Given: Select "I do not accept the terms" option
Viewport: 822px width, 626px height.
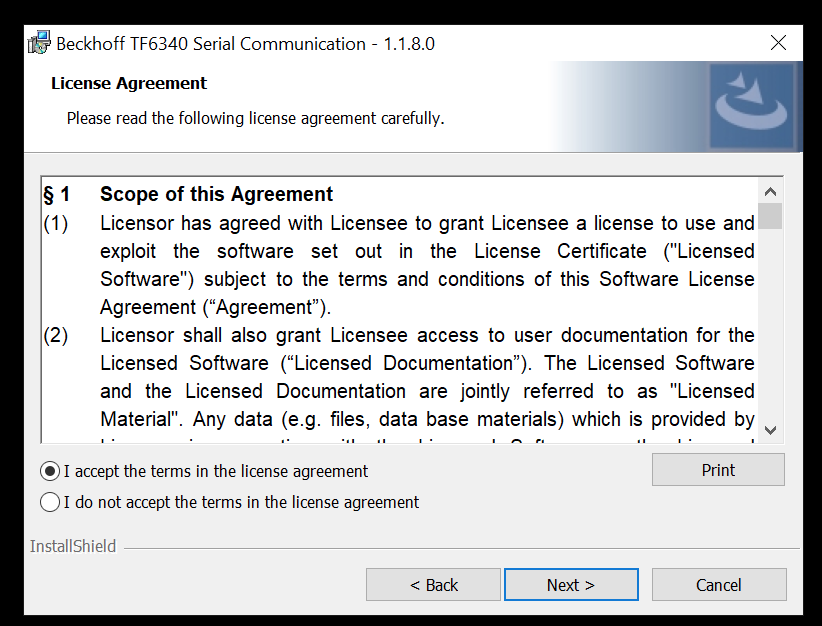Looking at the screenshot, I should point(50,502).
